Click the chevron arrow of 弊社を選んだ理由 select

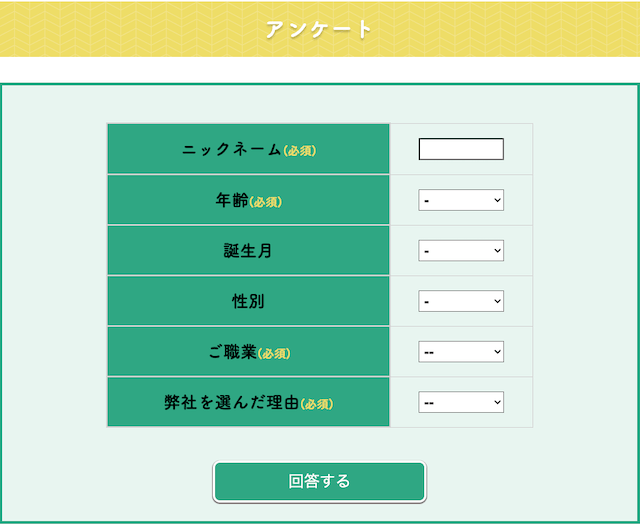coord(497,402)
